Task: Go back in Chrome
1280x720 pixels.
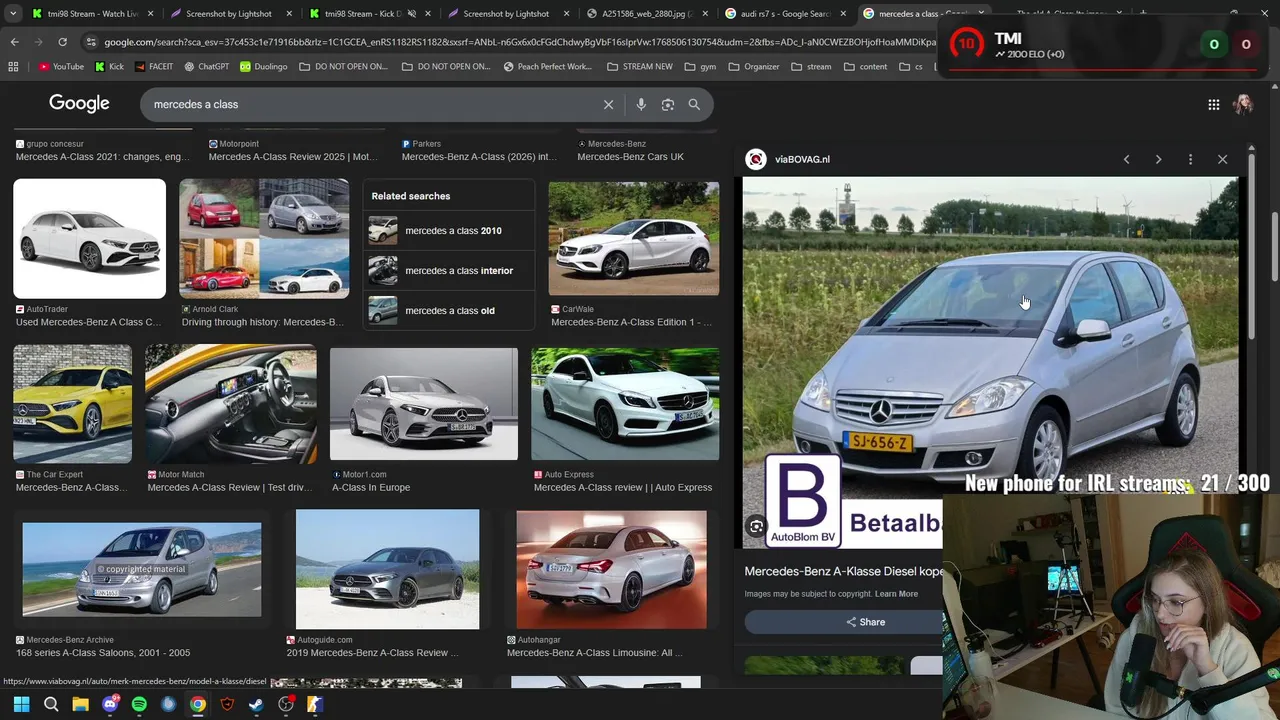Action: 14,42
